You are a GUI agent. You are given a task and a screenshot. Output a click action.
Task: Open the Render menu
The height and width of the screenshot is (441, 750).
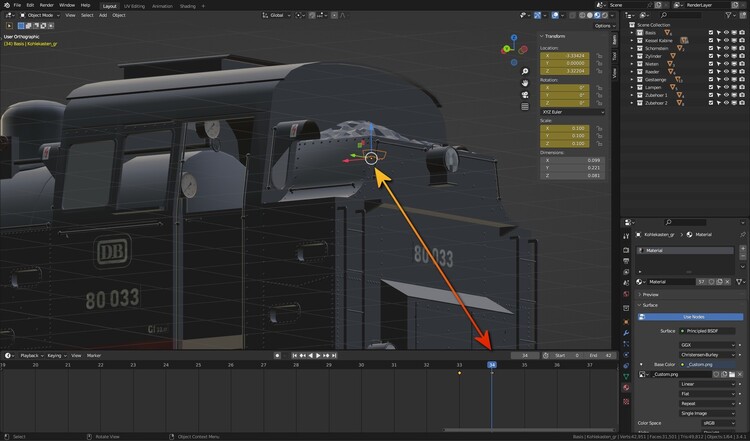(46, 5)
